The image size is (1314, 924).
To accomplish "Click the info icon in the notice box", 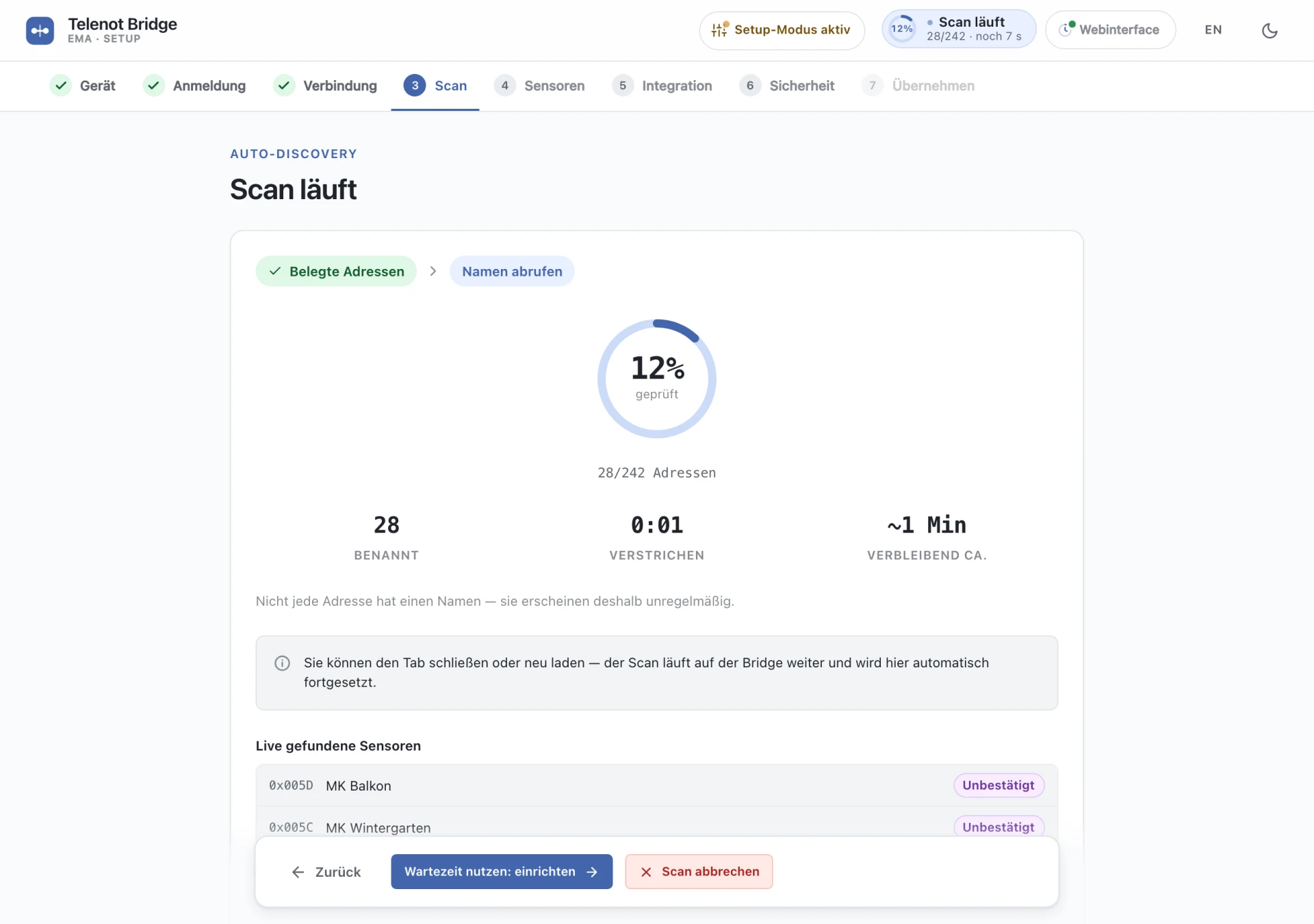I will coord(282,663).
